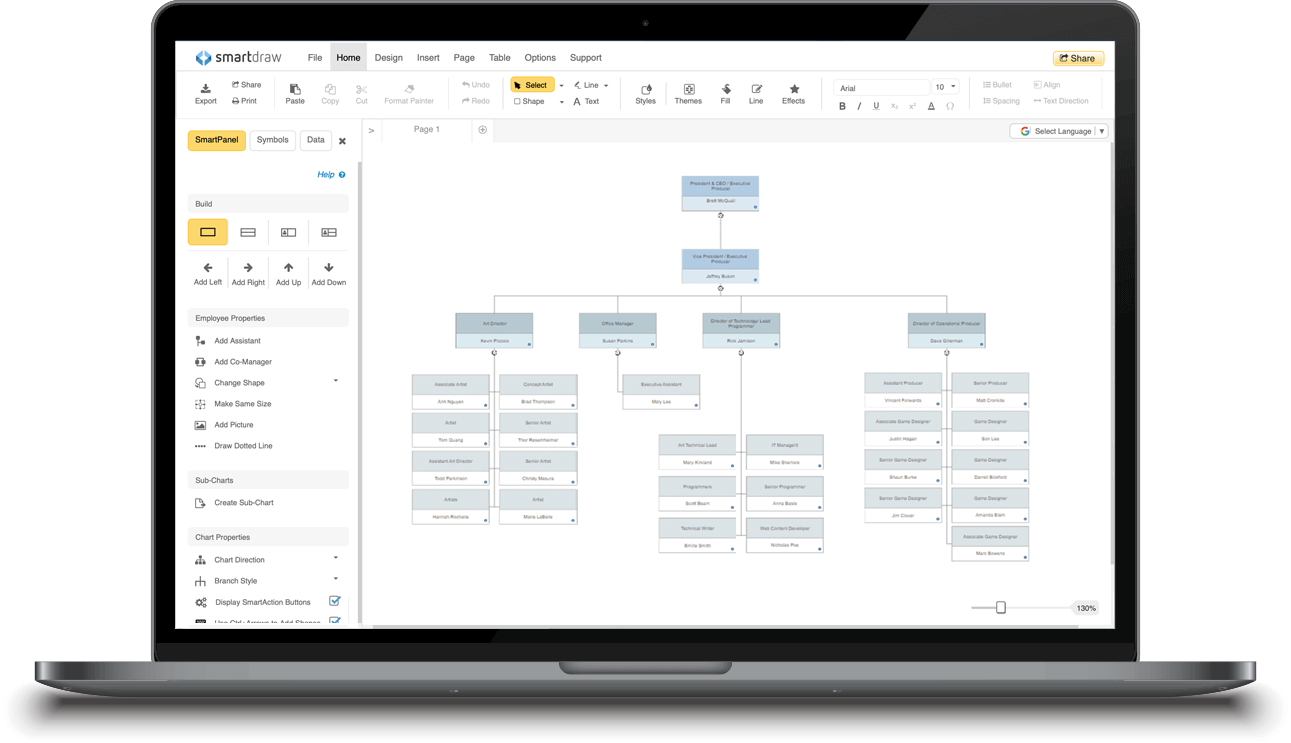Activate the Format Painter tool
Image resolution: width=1291 pixels, height=743 pixels.
click(x=409, y=94)
